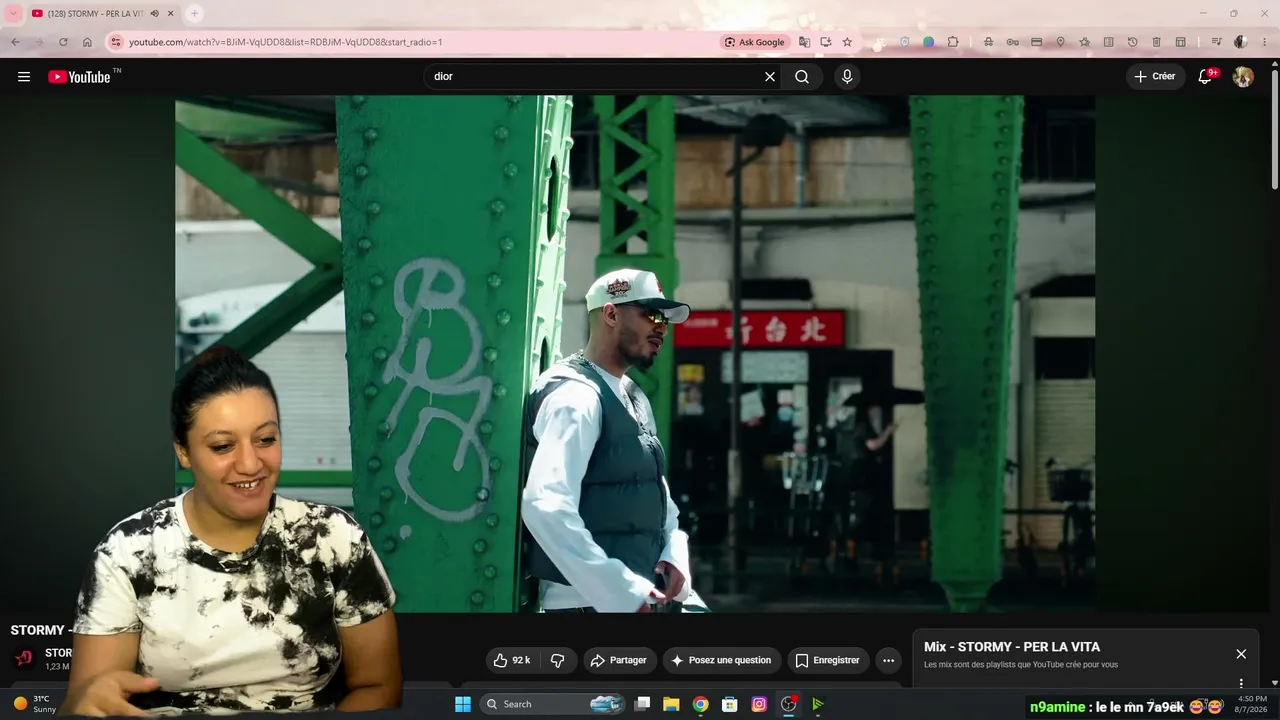The width and height of the screenshot is (1280, 720).
Task: Open the Créer menu
Action: click(x=1155, y=77)
